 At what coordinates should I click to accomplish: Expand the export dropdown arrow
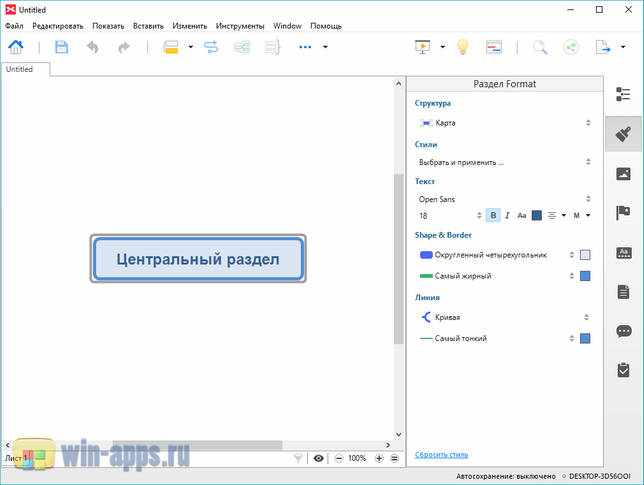coord(623,47)
